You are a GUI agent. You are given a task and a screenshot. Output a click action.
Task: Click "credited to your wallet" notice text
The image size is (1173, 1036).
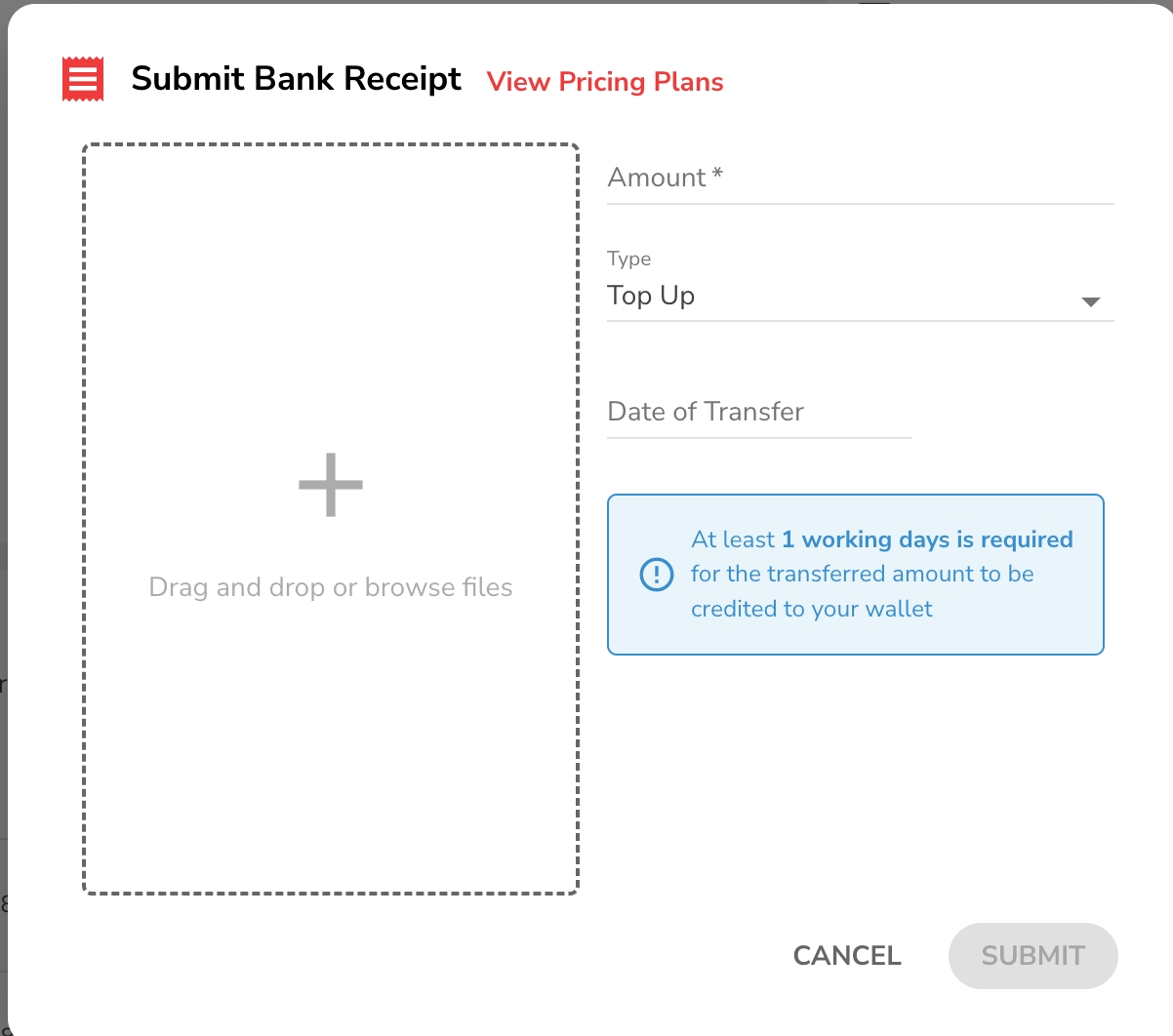pos(811,609)
